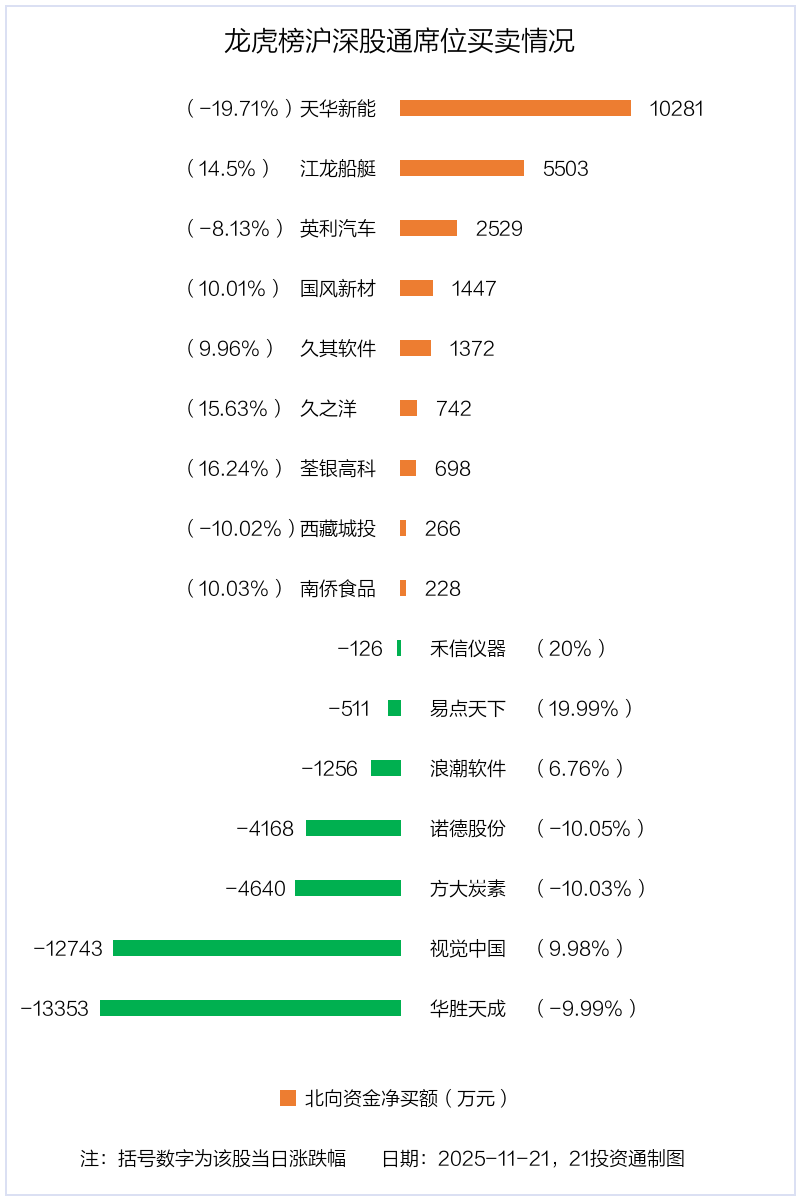Select the 久其软件 stock name
The image size is (800, 1200).
tap(338, 348)
